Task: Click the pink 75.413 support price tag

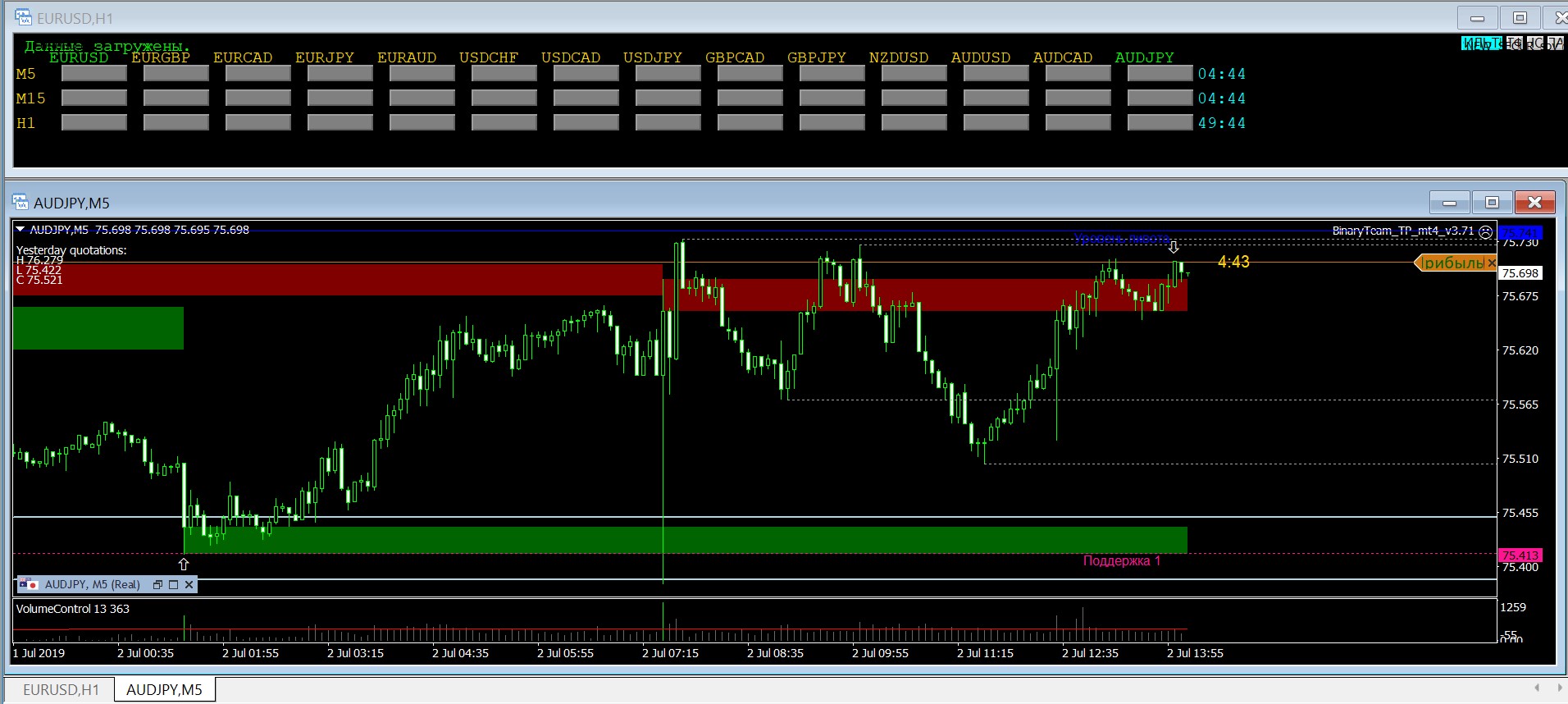Action: 1520,555
